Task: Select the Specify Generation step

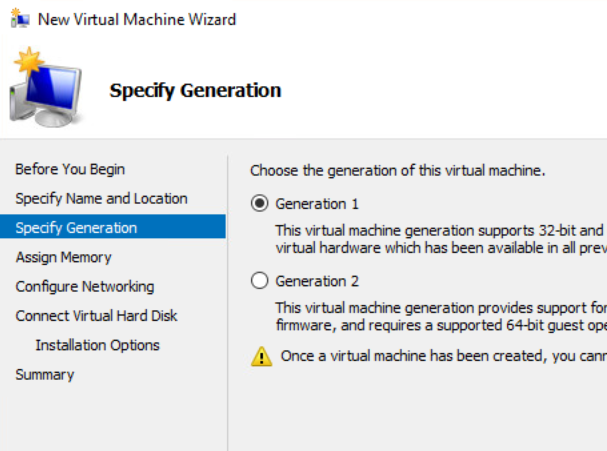Action: (x=113, y=228)
